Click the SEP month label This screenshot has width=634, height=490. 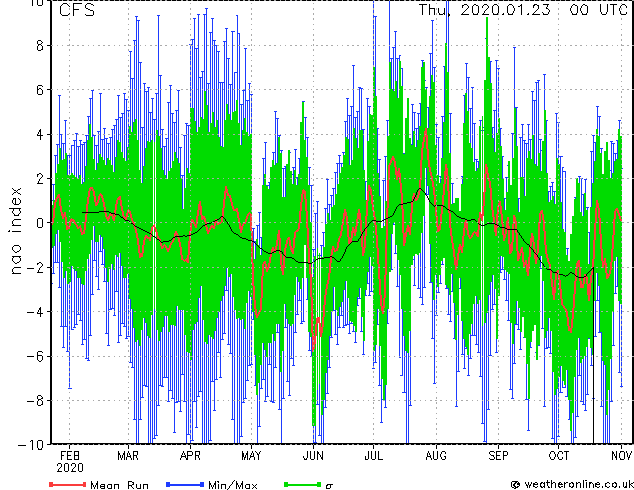(x=498, y=456)
